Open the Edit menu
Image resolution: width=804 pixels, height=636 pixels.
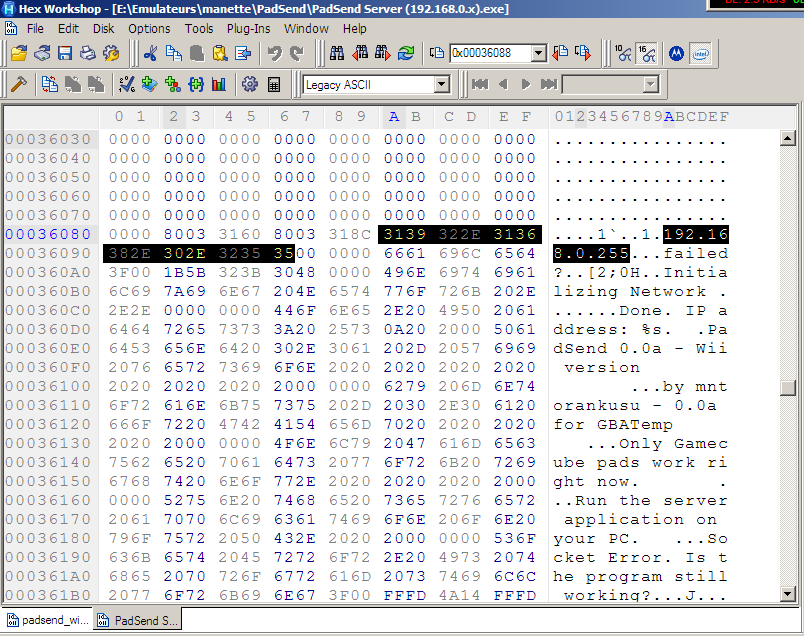[68, 29]
